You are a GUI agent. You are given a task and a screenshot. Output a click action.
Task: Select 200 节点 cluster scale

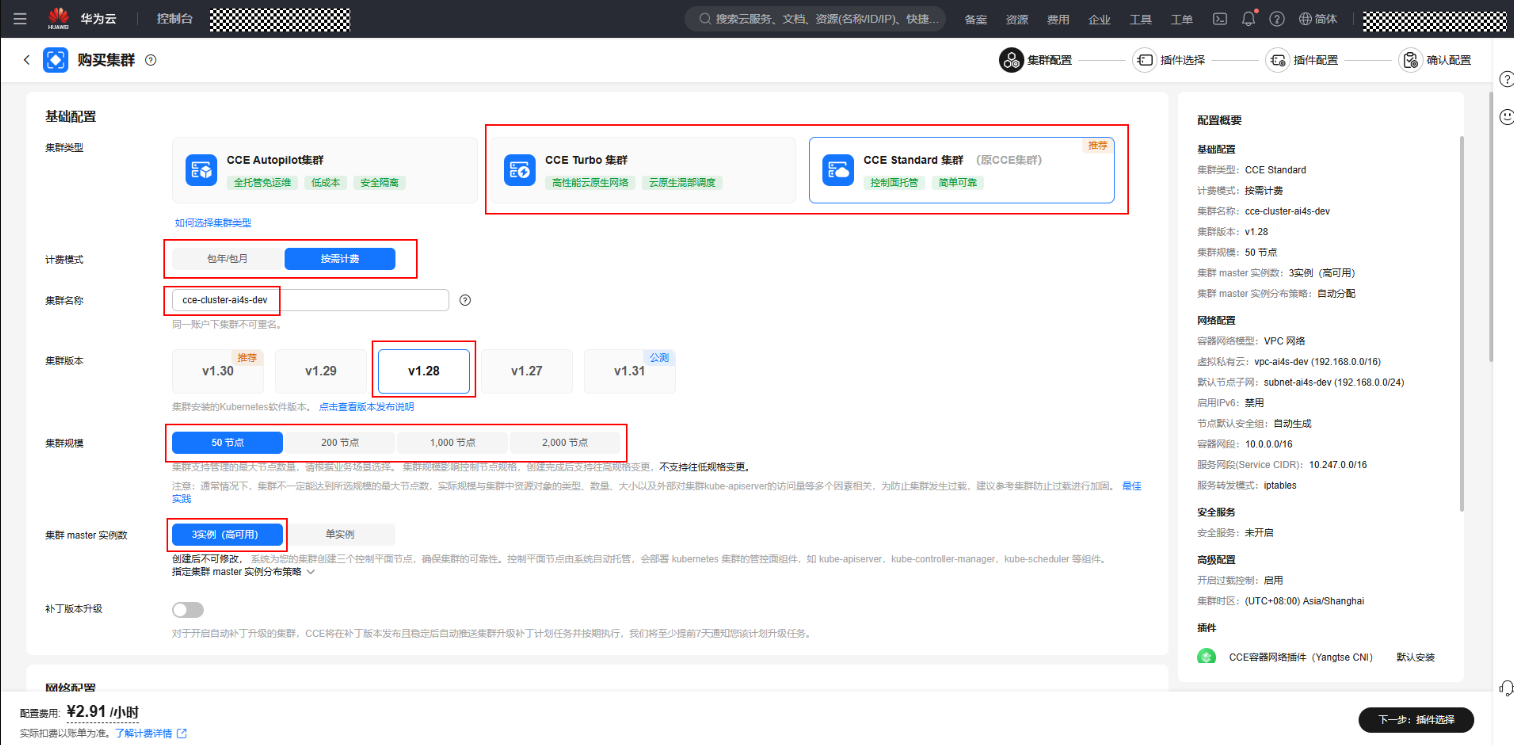coord(340,442)
